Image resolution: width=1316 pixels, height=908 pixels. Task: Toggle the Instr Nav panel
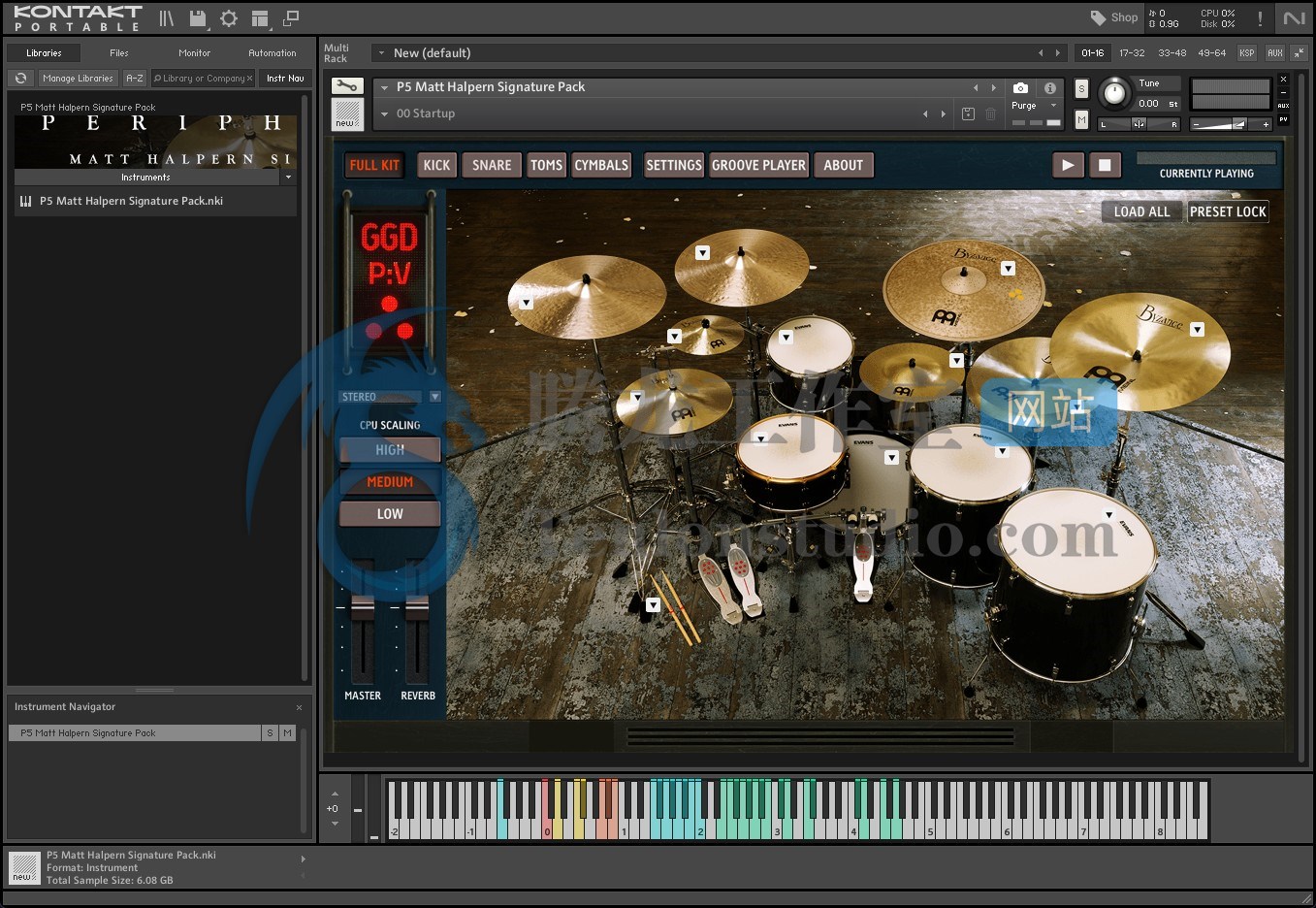[285, 79]
